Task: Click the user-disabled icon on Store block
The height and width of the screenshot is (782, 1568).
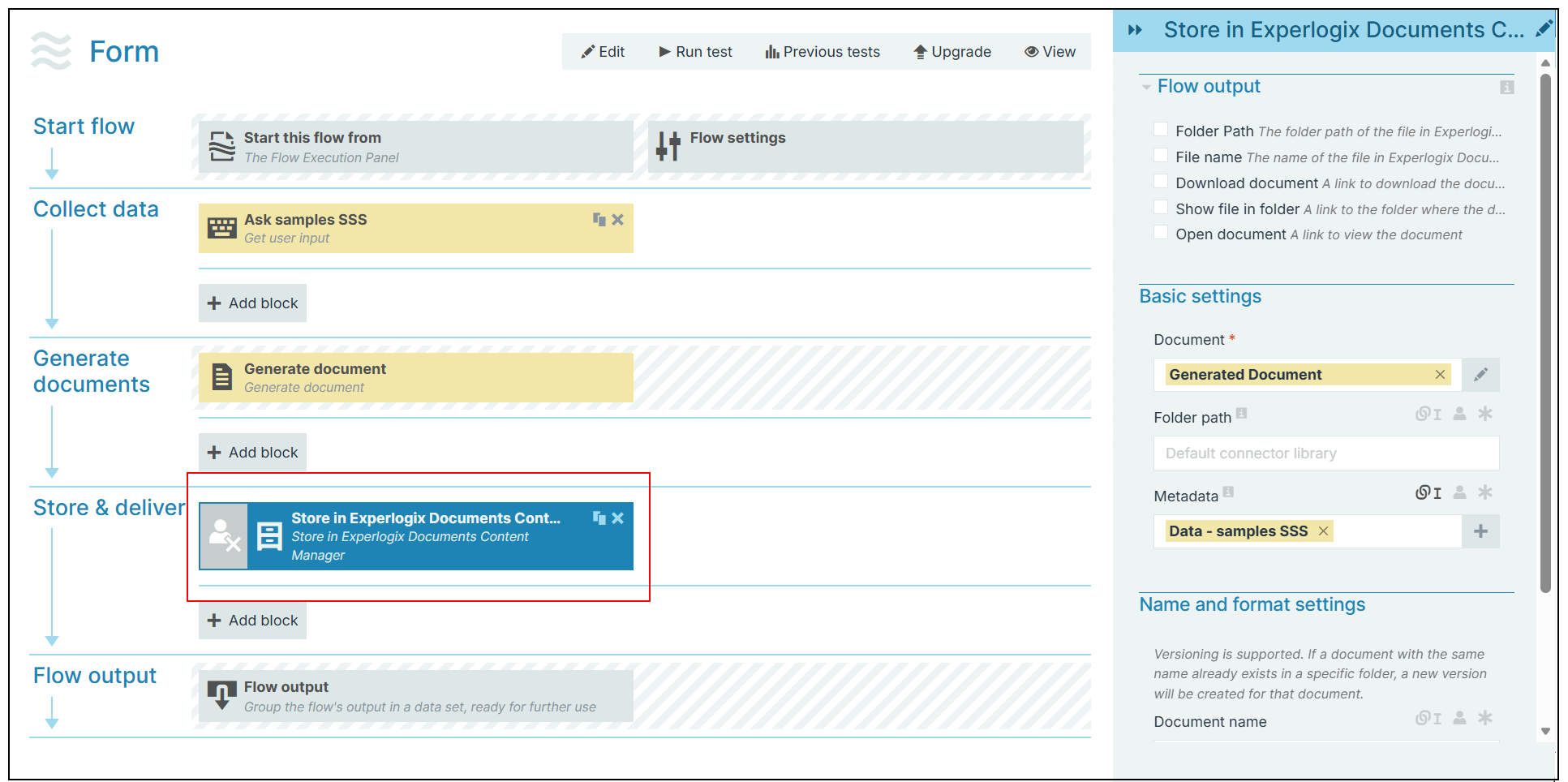Action: pyautogui.click(x=224, y=536)
